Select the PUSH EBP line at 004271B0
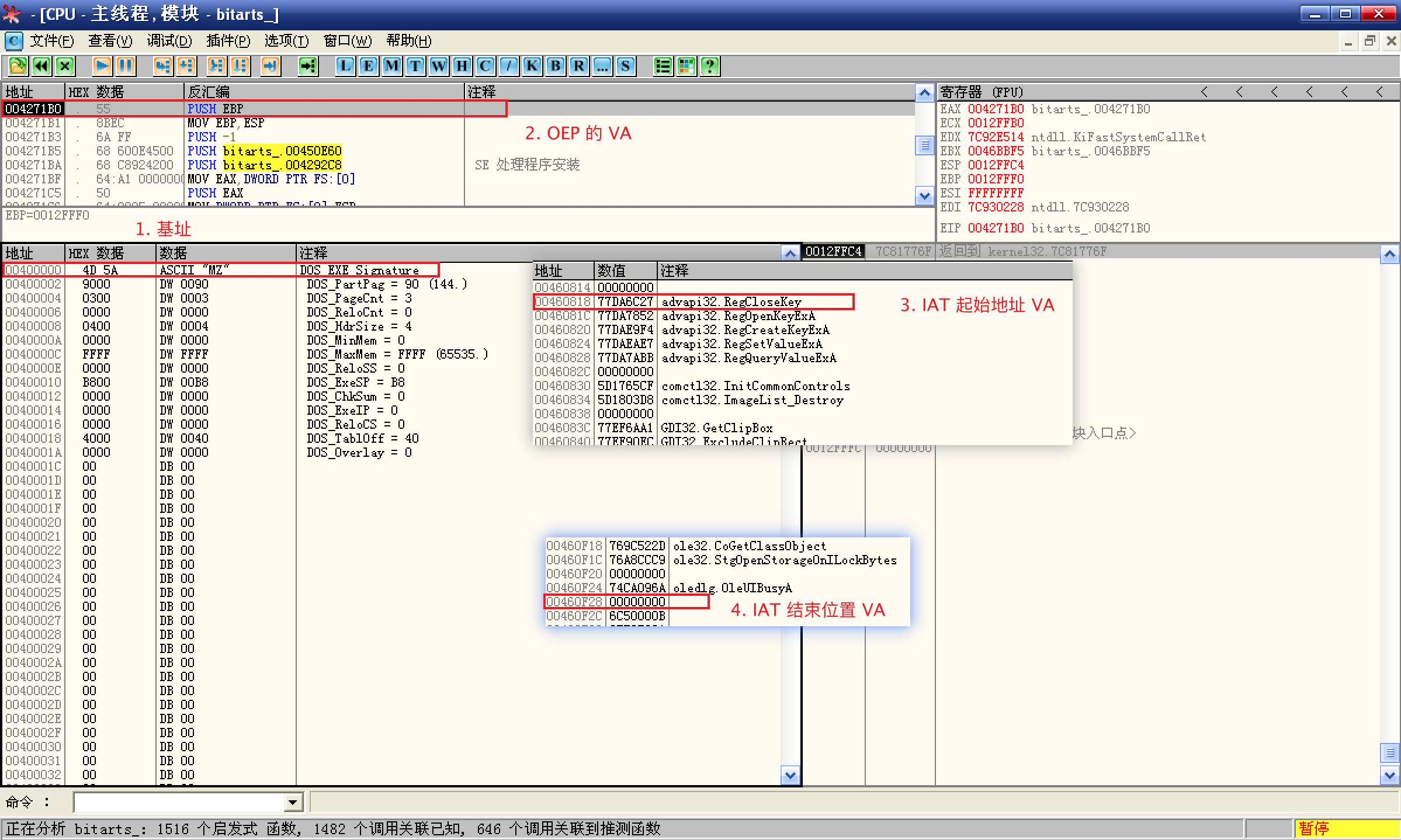 215,109
